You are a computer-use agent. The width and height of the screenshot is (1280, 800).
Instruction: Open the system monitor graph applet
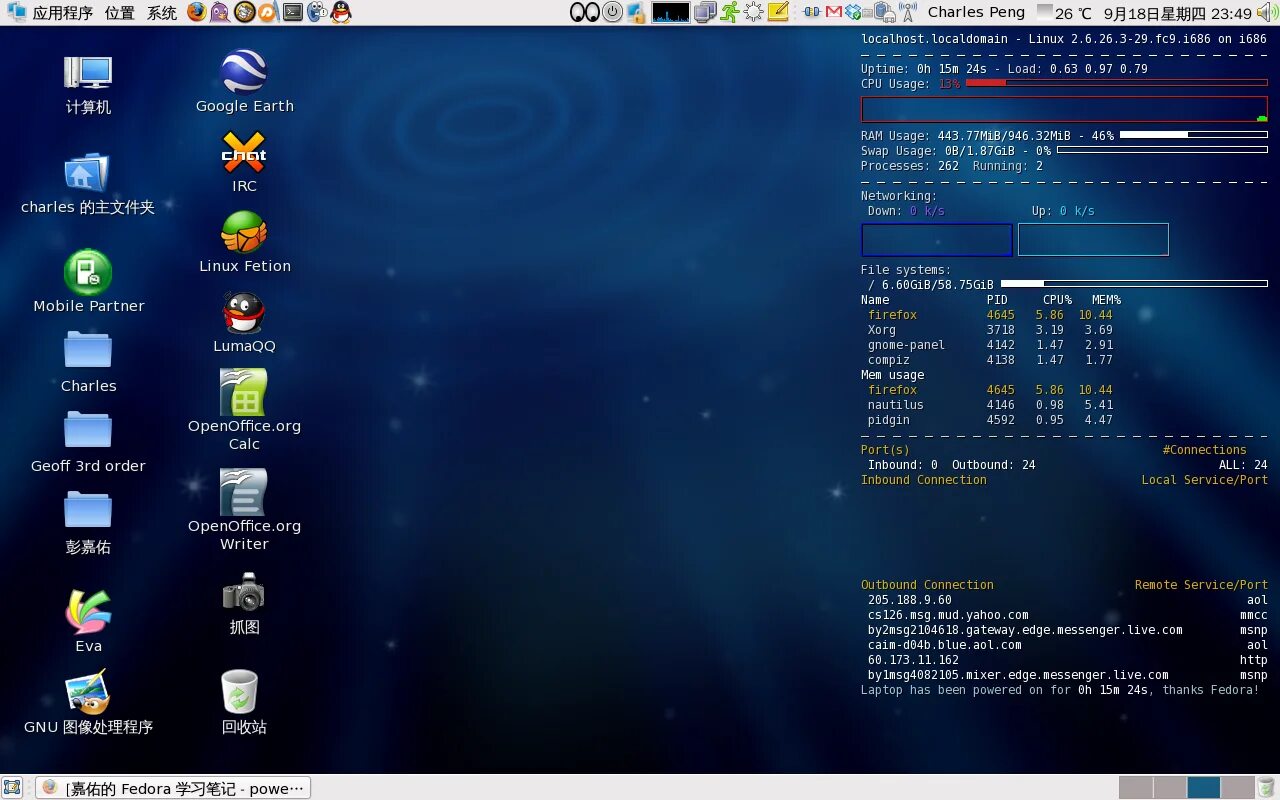click(x=670, y=13)
